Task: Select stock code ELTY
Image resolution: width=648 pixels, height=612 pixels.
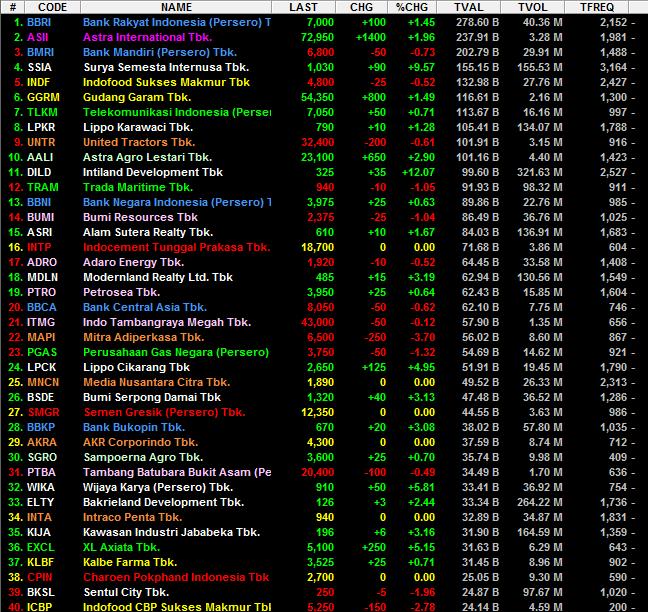Action: (x=40, y=502)
